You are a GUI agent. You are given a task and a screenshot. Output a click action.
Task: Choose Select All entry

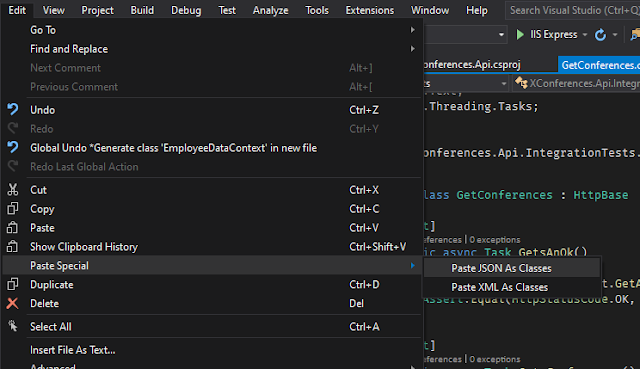211,327
